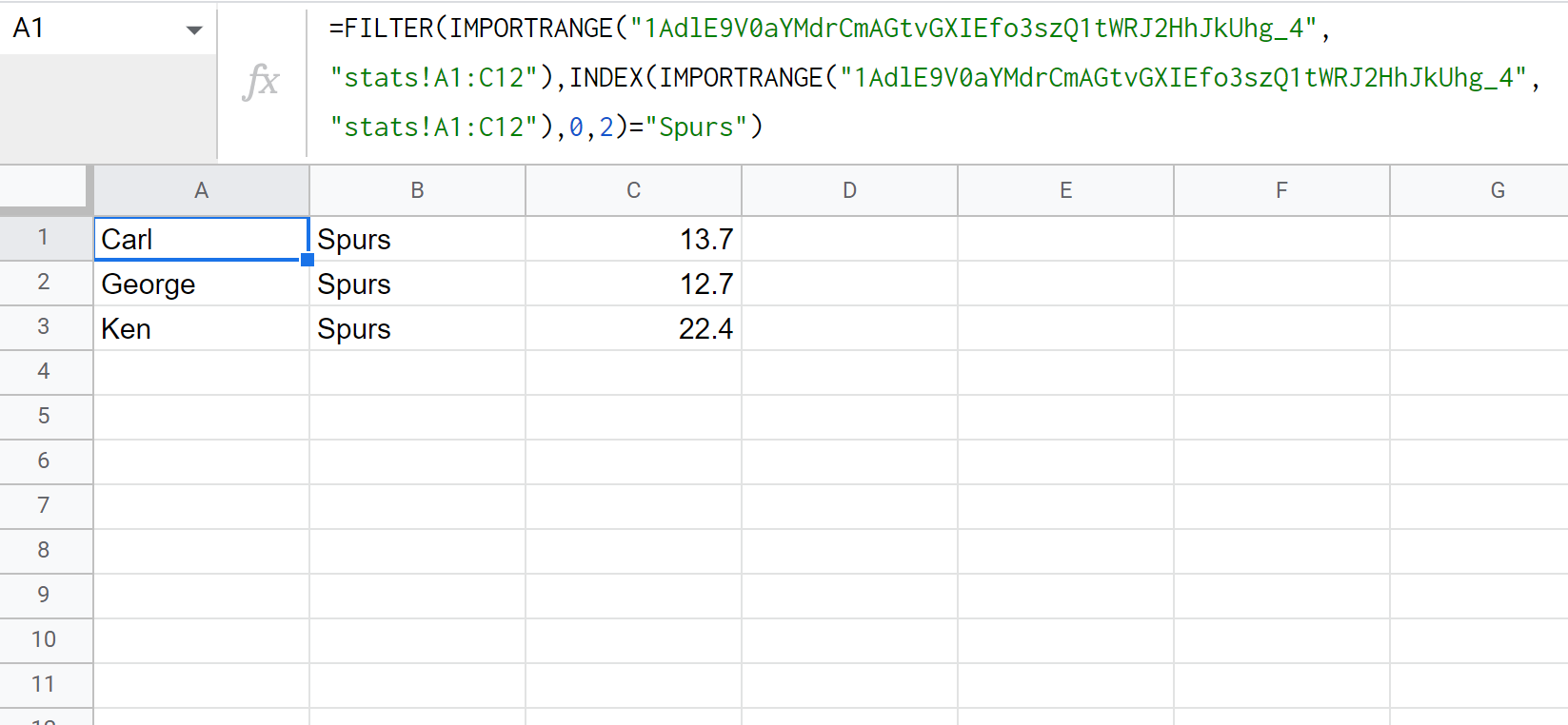This screenshot has width=1568, height=725.
Task: Click cell with value 22.4
Action: 634,328
